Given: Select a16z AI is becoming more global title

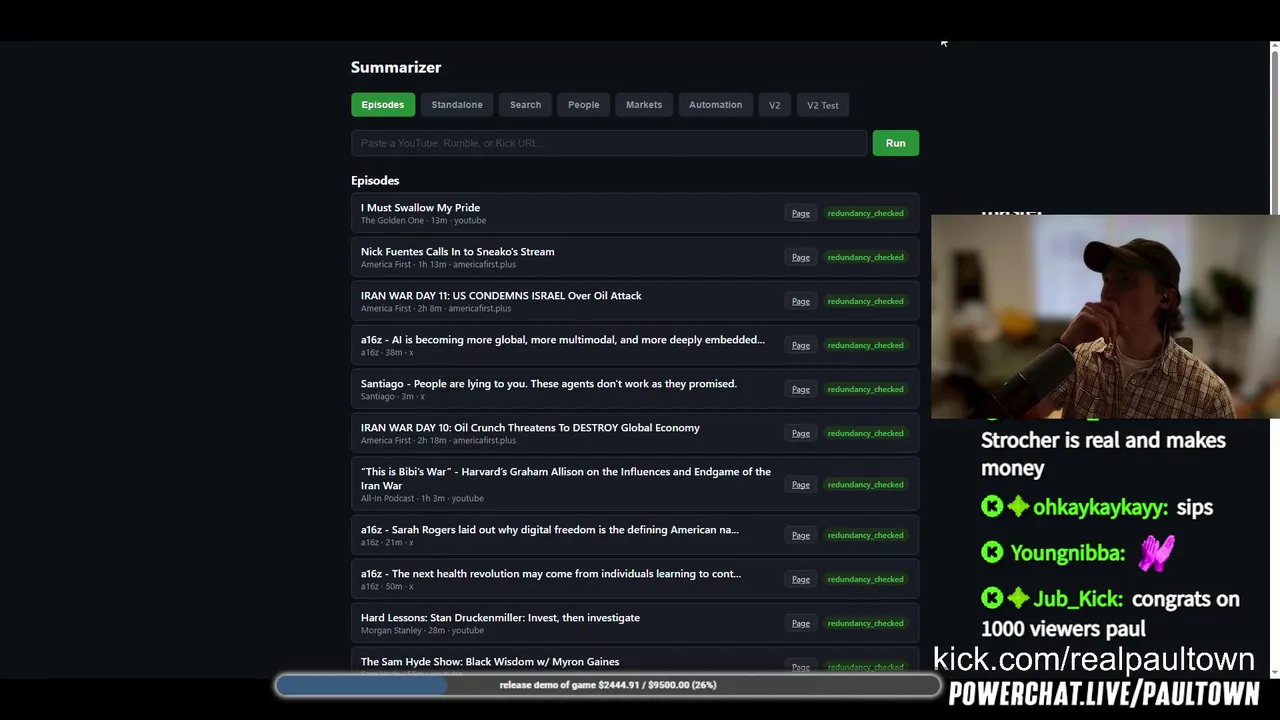Looking at the screenshot, I should pyautogui.click(x=562, y=340).
